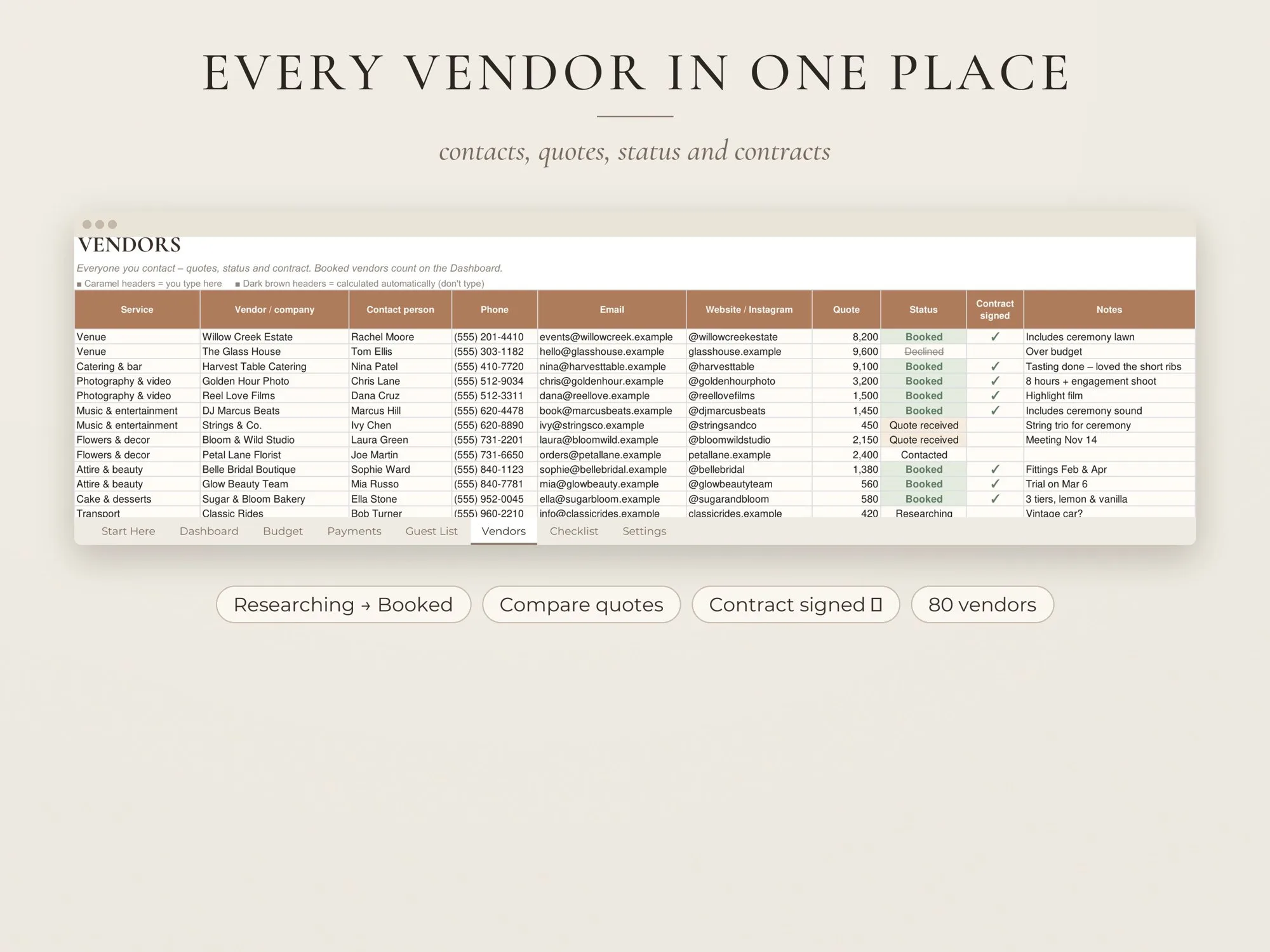Click the 'Contract signed' pill

(x=796, y=604)
